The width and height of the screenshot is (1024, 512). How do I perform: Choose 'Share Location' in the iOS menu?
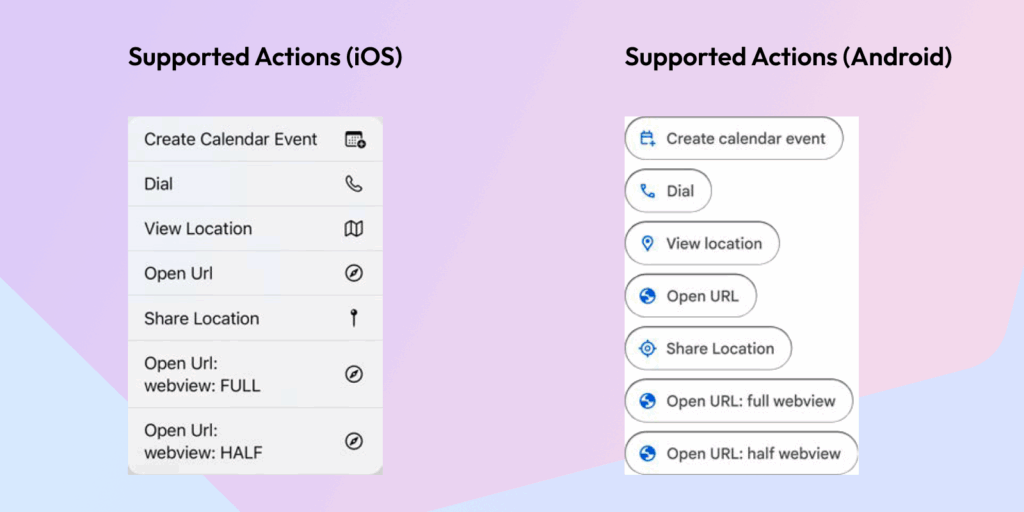point(201,319)
